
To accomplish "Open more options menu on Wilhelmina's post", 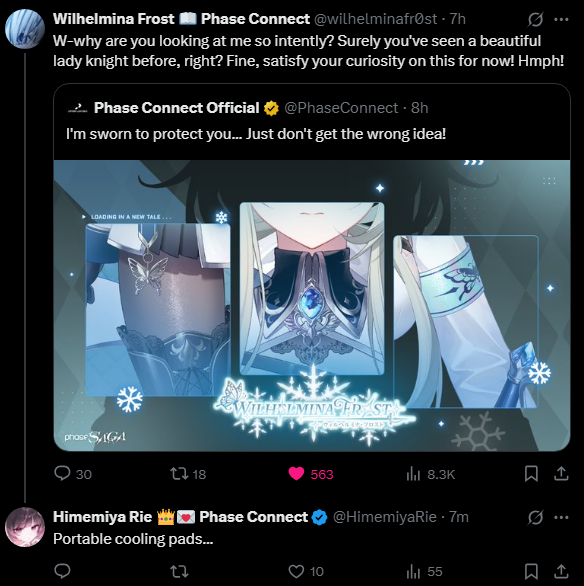I will coord(561,19).
